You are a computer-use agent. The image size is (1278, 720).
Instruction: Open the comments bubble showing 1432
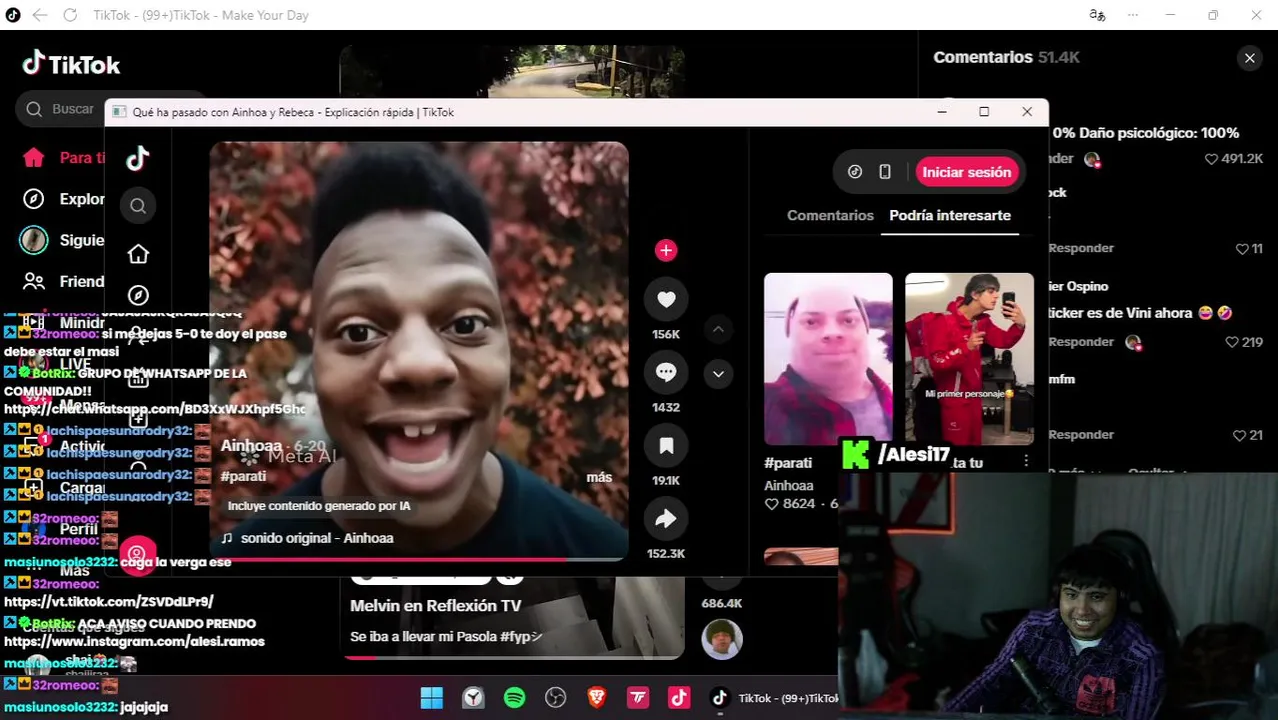click(x=666, y=372)
